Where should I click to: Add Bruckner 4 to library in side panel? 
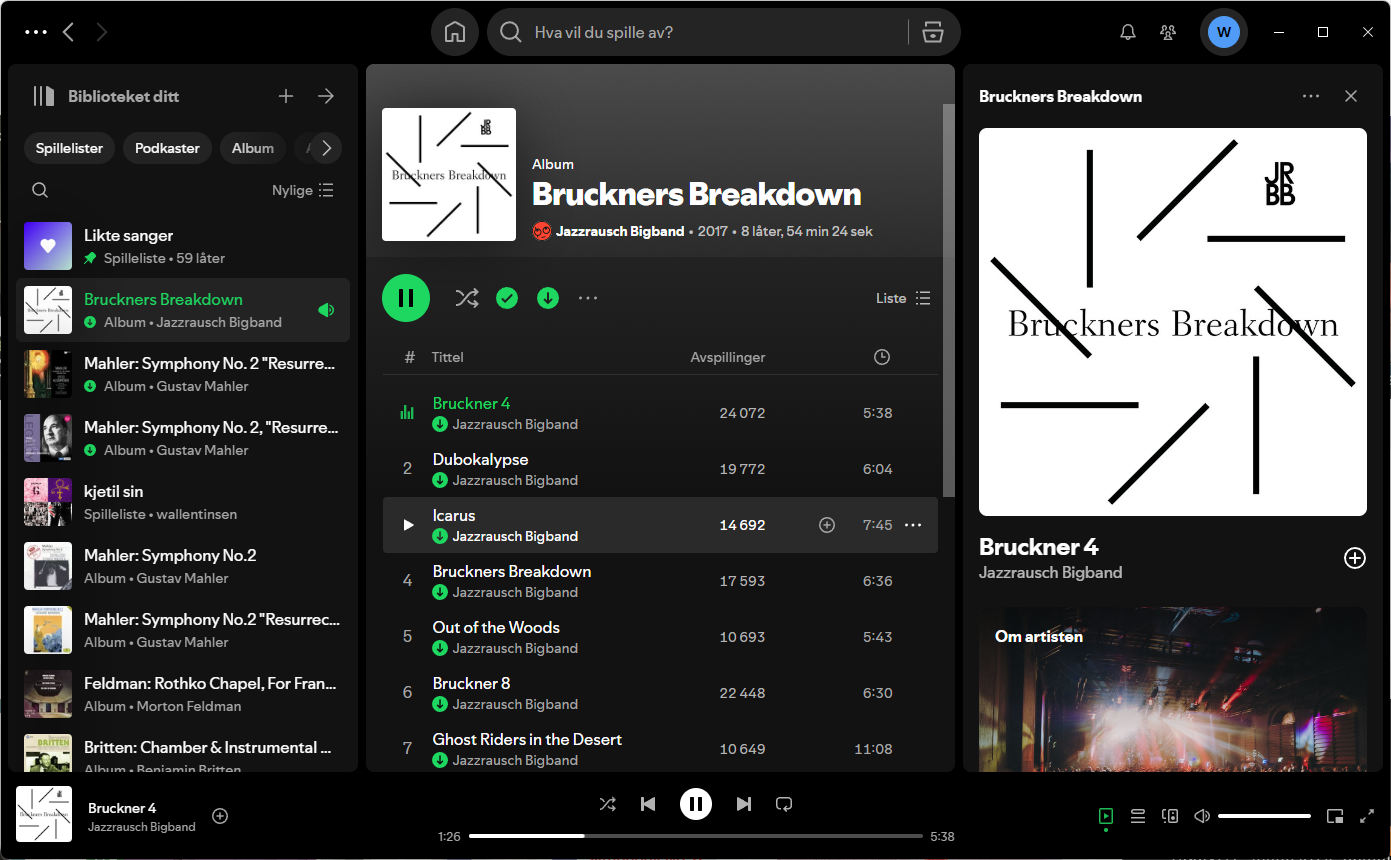(1354, 558)
